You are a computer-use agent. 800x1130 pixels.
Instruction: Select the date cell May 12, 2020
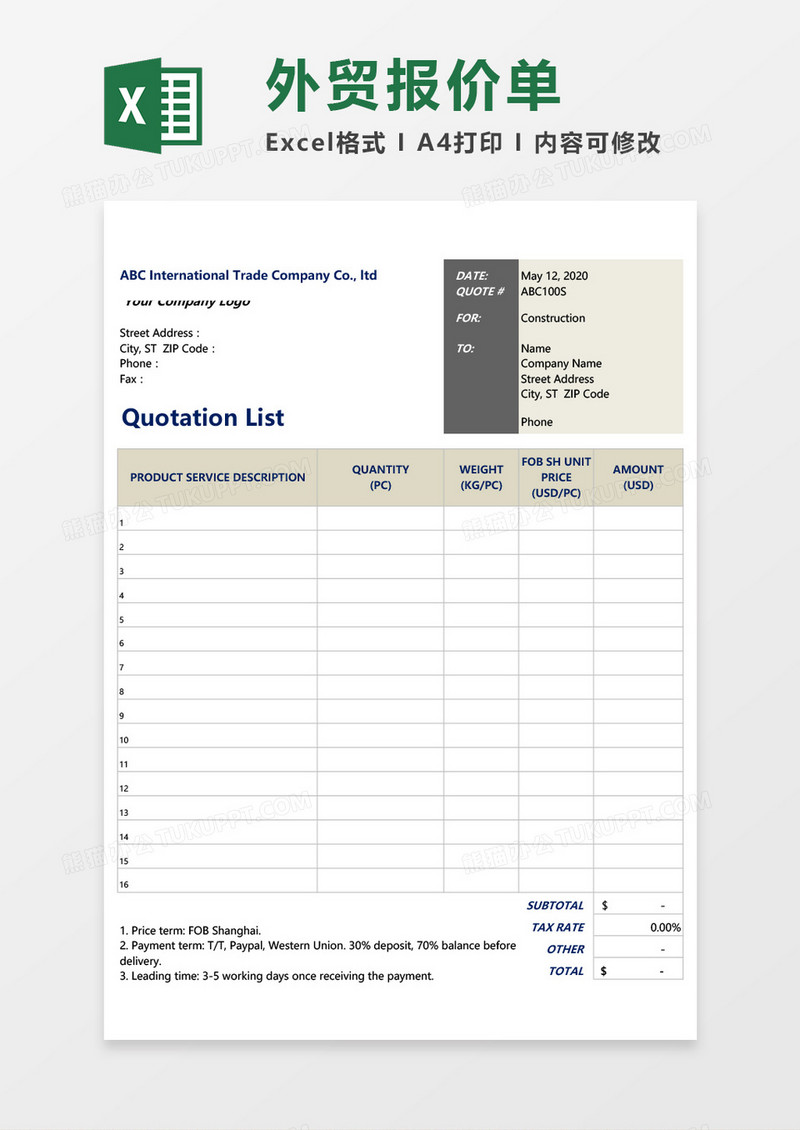tap(554, 276)
